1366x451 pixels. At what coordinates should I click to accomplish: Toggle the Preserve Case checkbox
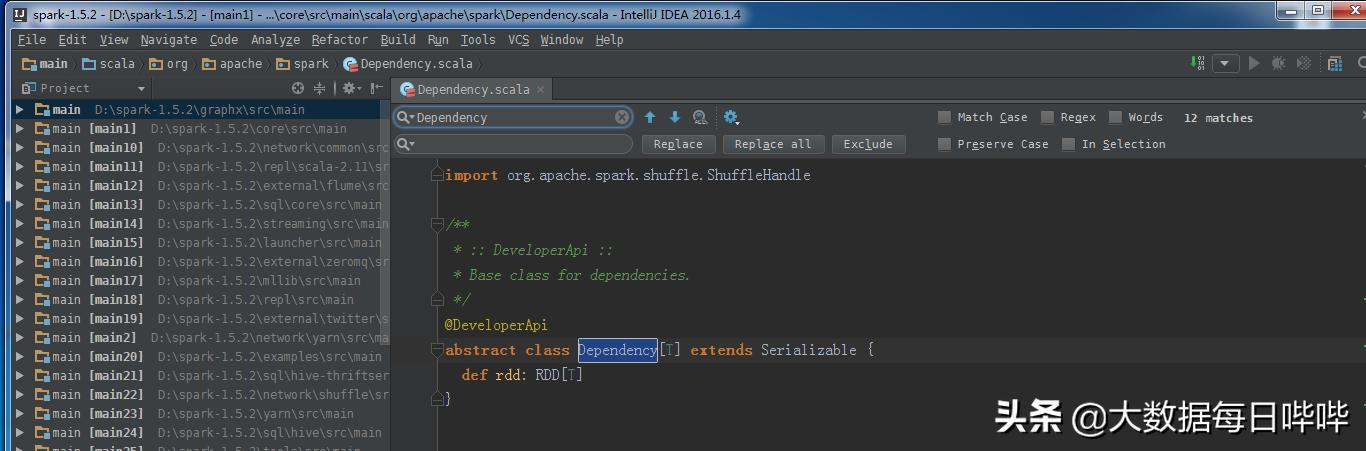944,144
